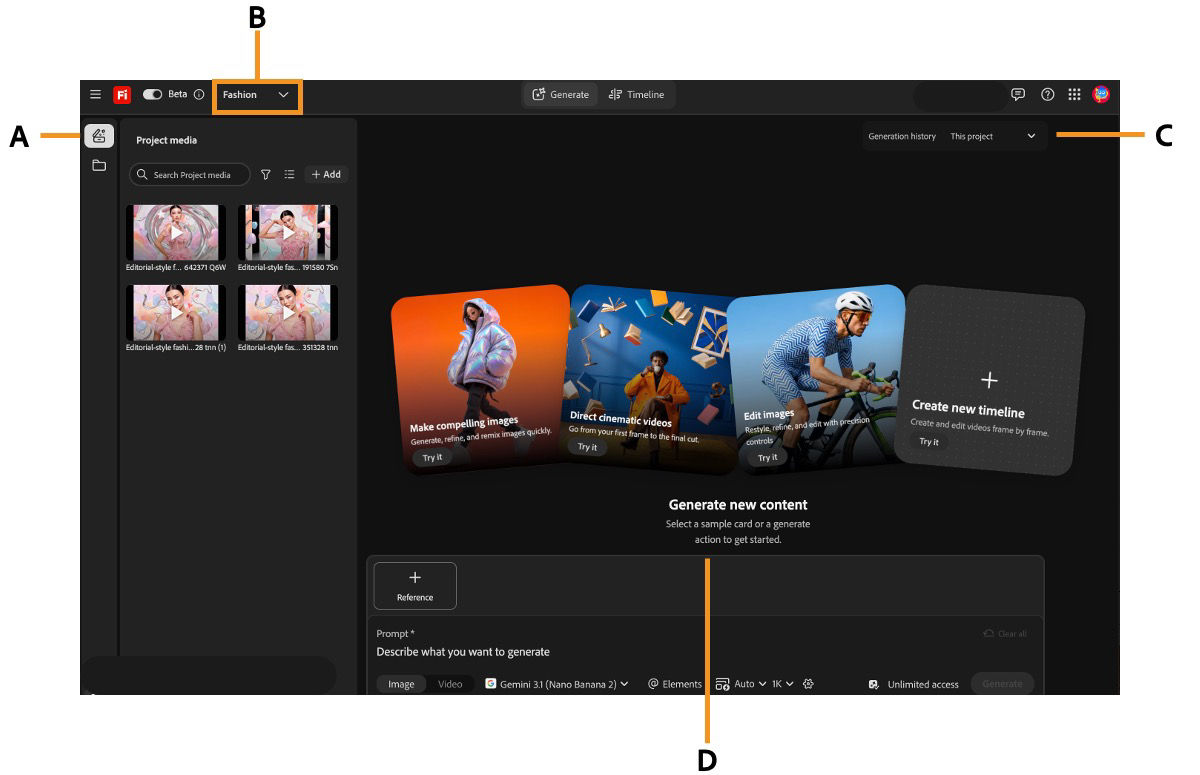This screenshot has width=1200, height=775.
Task: Click the Project media panel title
Action: [167, 141]
